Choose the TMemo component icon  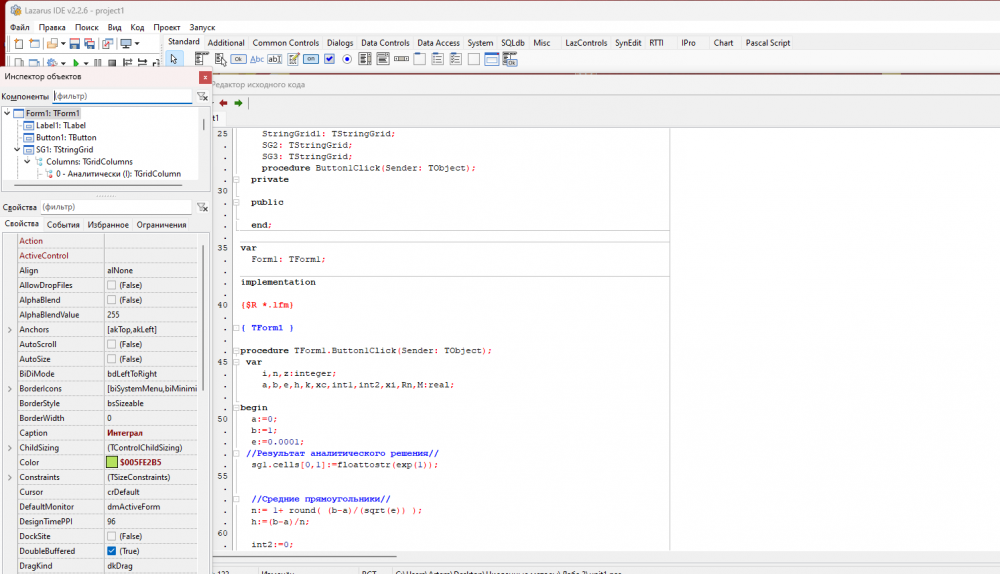[293, 59]
